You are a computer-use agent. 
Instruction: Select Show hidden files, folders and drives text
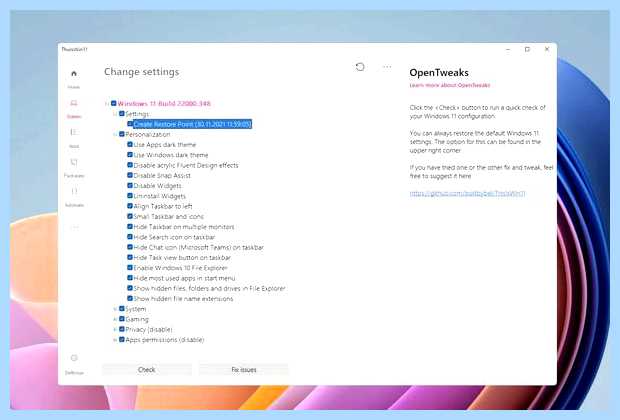(209, 289)
